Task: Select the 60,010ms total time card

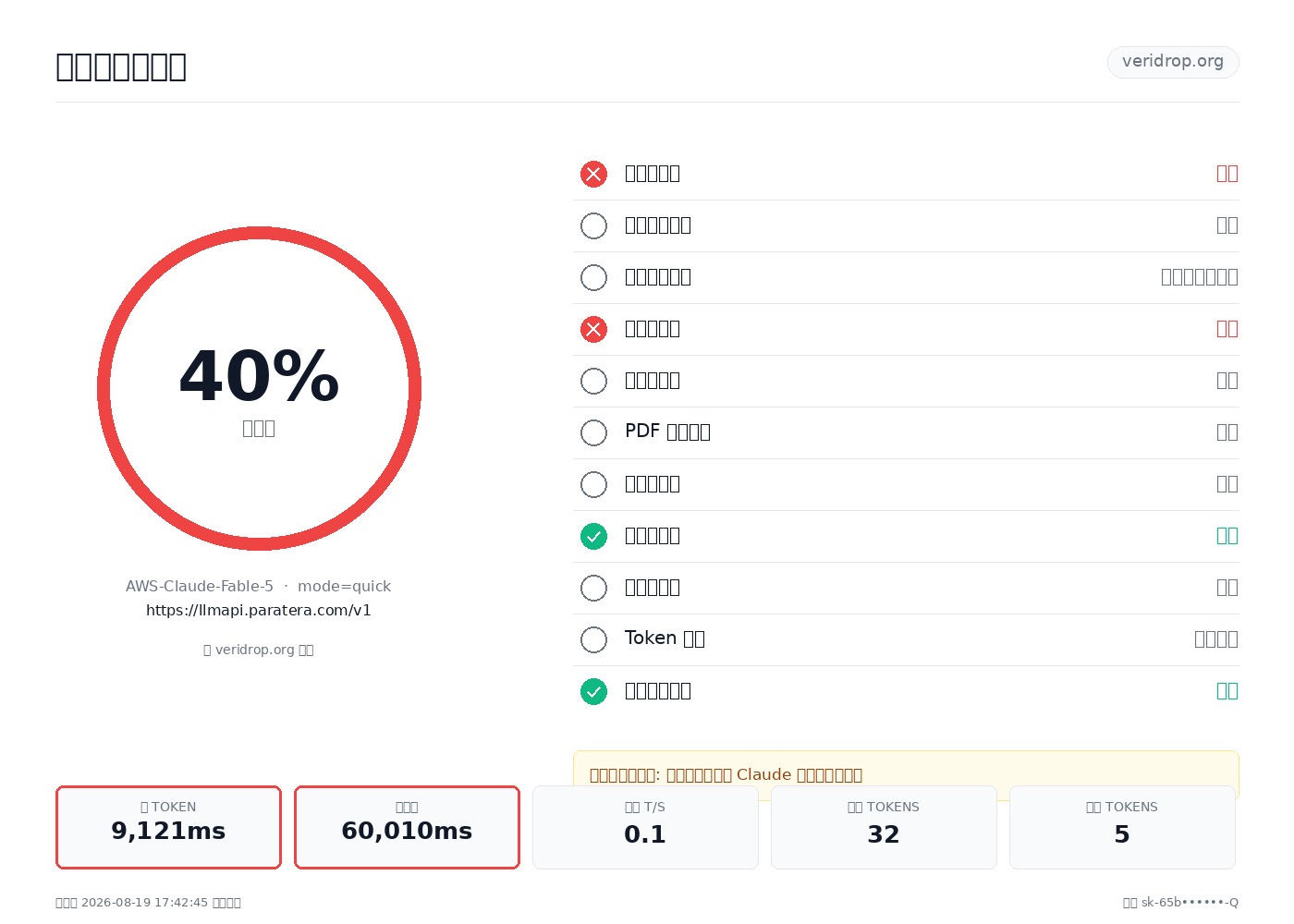Action: (407, 827)
